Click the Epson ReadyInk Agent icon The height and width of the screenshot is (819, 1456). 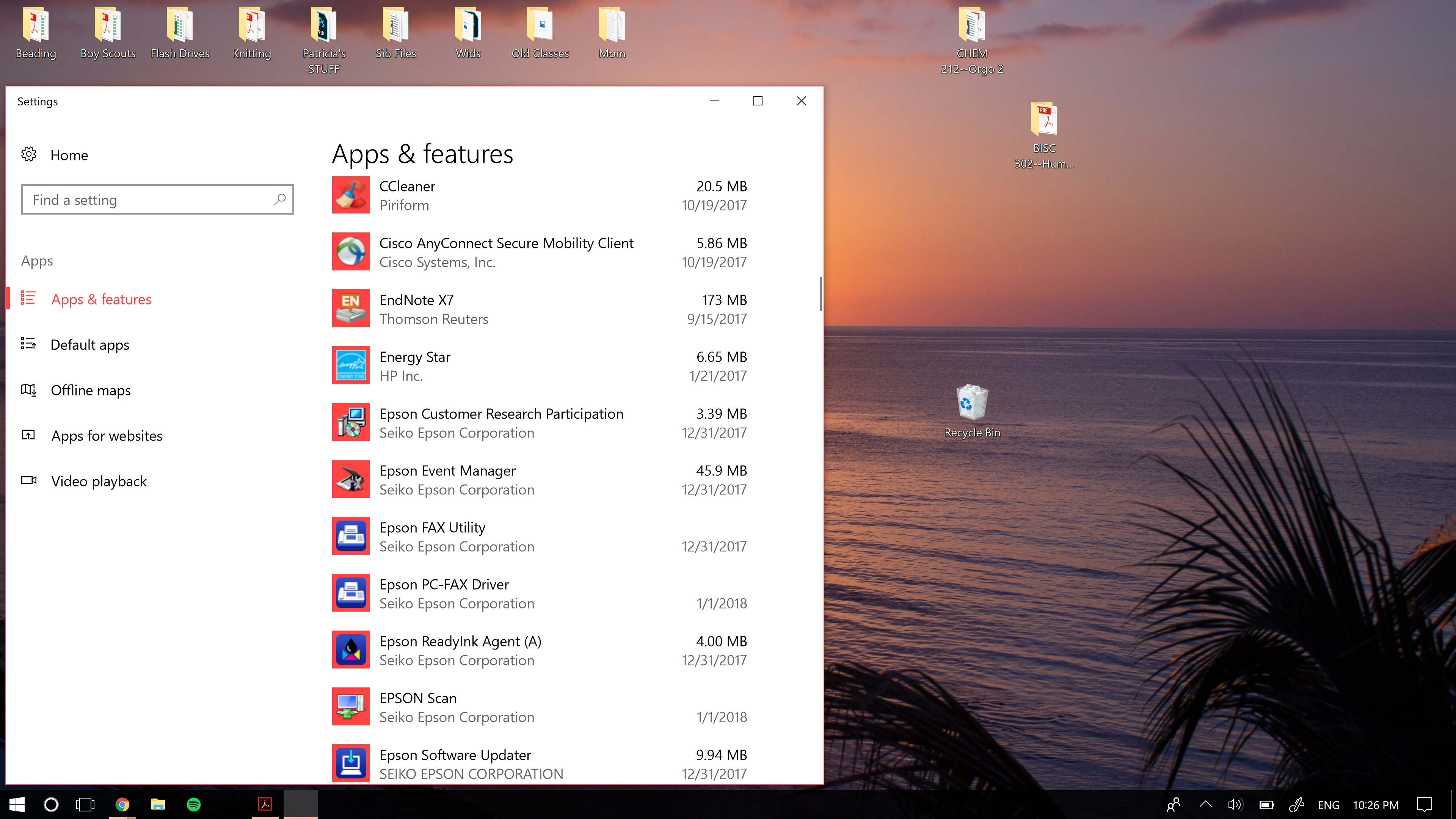[352, 650]
